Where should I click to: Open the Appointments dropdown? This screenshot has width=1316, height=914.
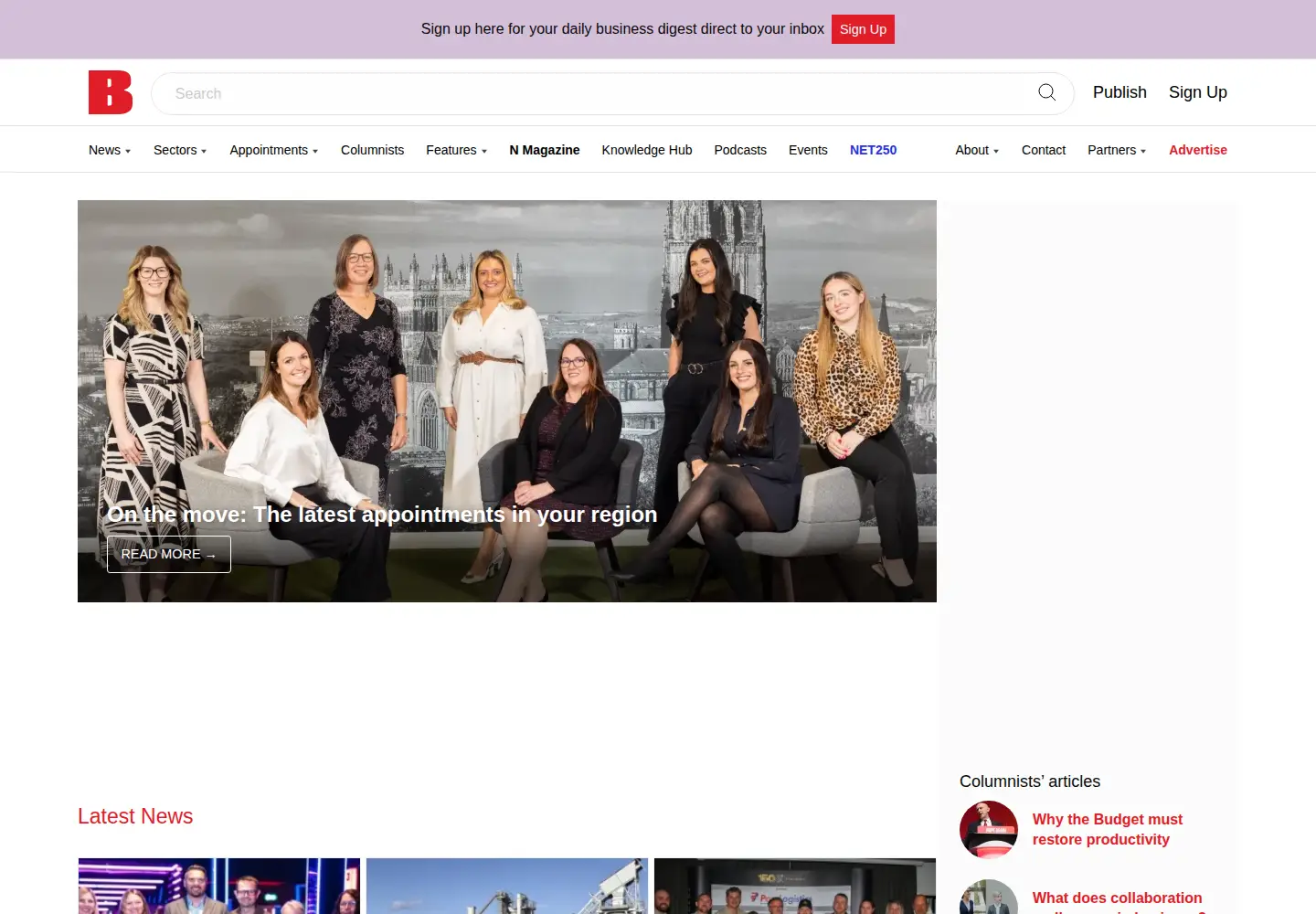coord(274,150)
